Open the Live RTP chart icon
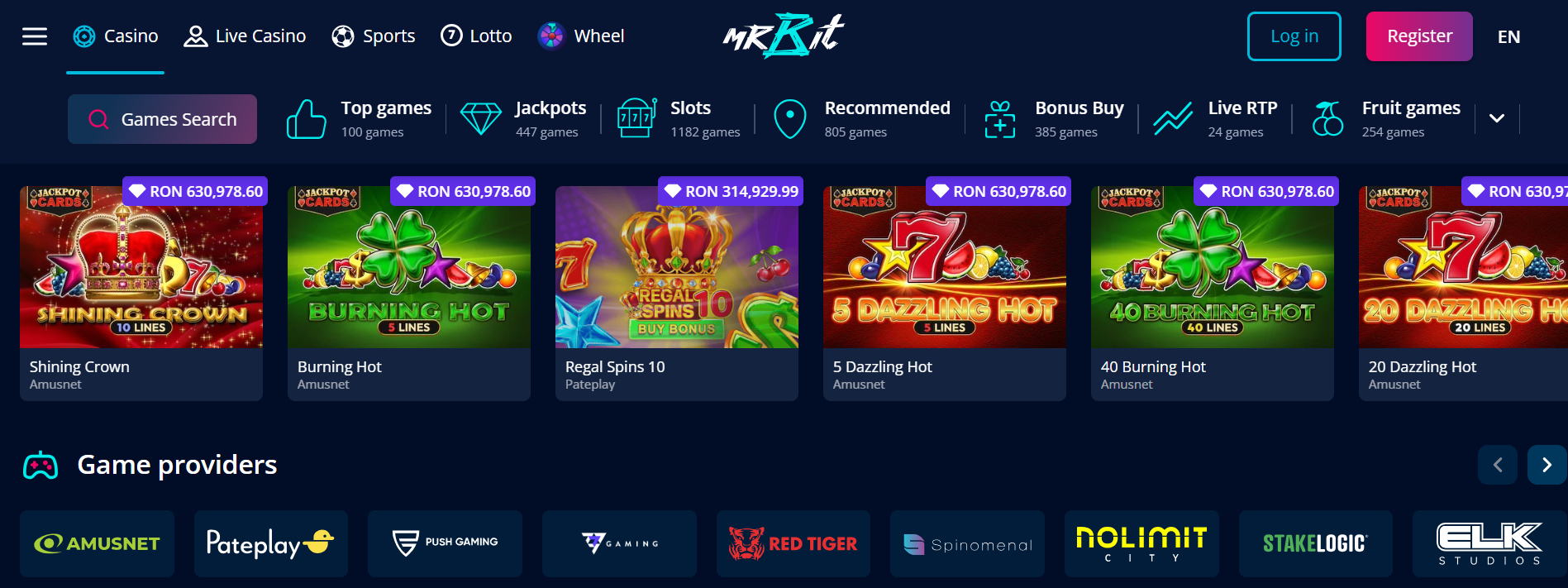1568x588 pixels. pyautogui.click(x=1173, y=118)
